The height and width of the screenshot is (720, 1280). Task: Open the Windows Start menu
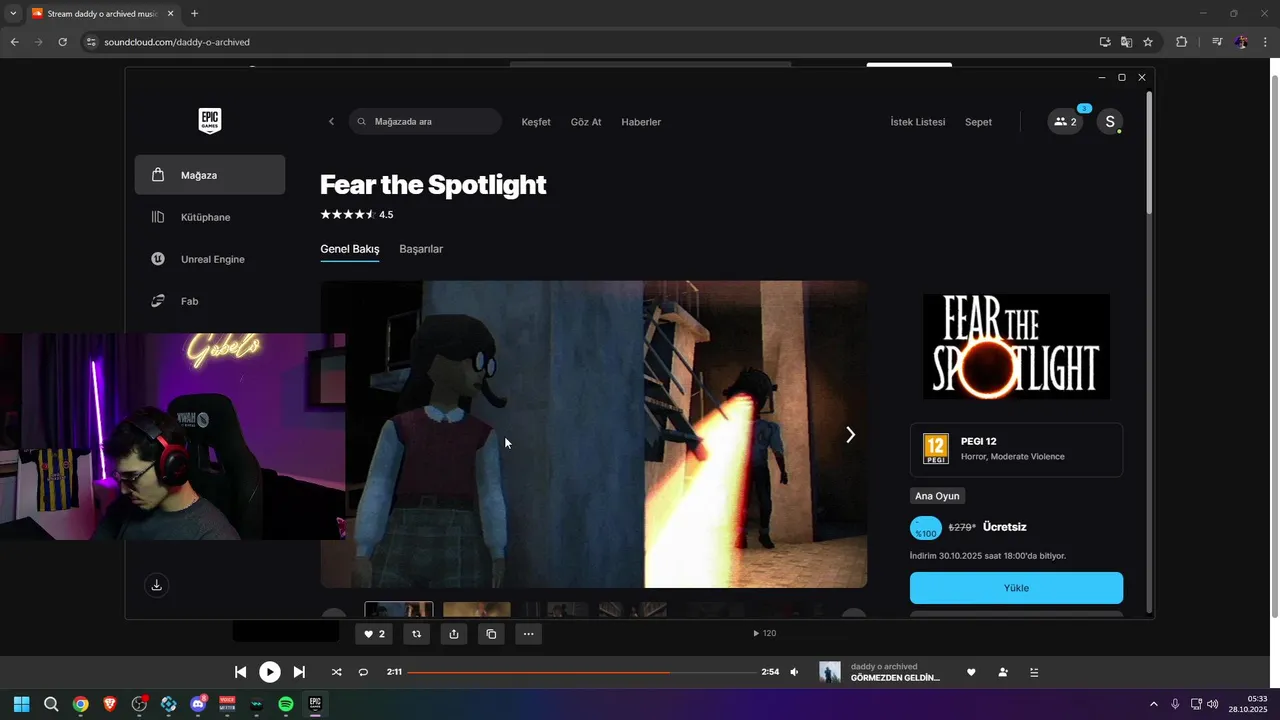21,704
